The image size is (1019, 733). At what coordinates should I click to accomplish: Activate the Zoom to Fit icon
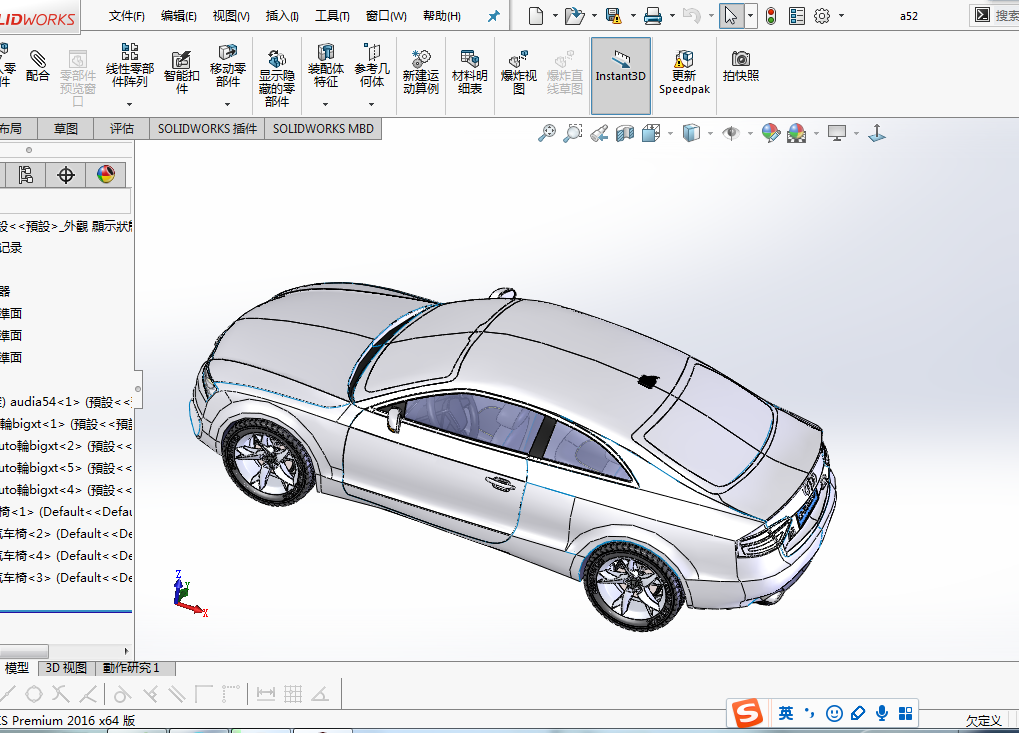click(x=549, y=132)
